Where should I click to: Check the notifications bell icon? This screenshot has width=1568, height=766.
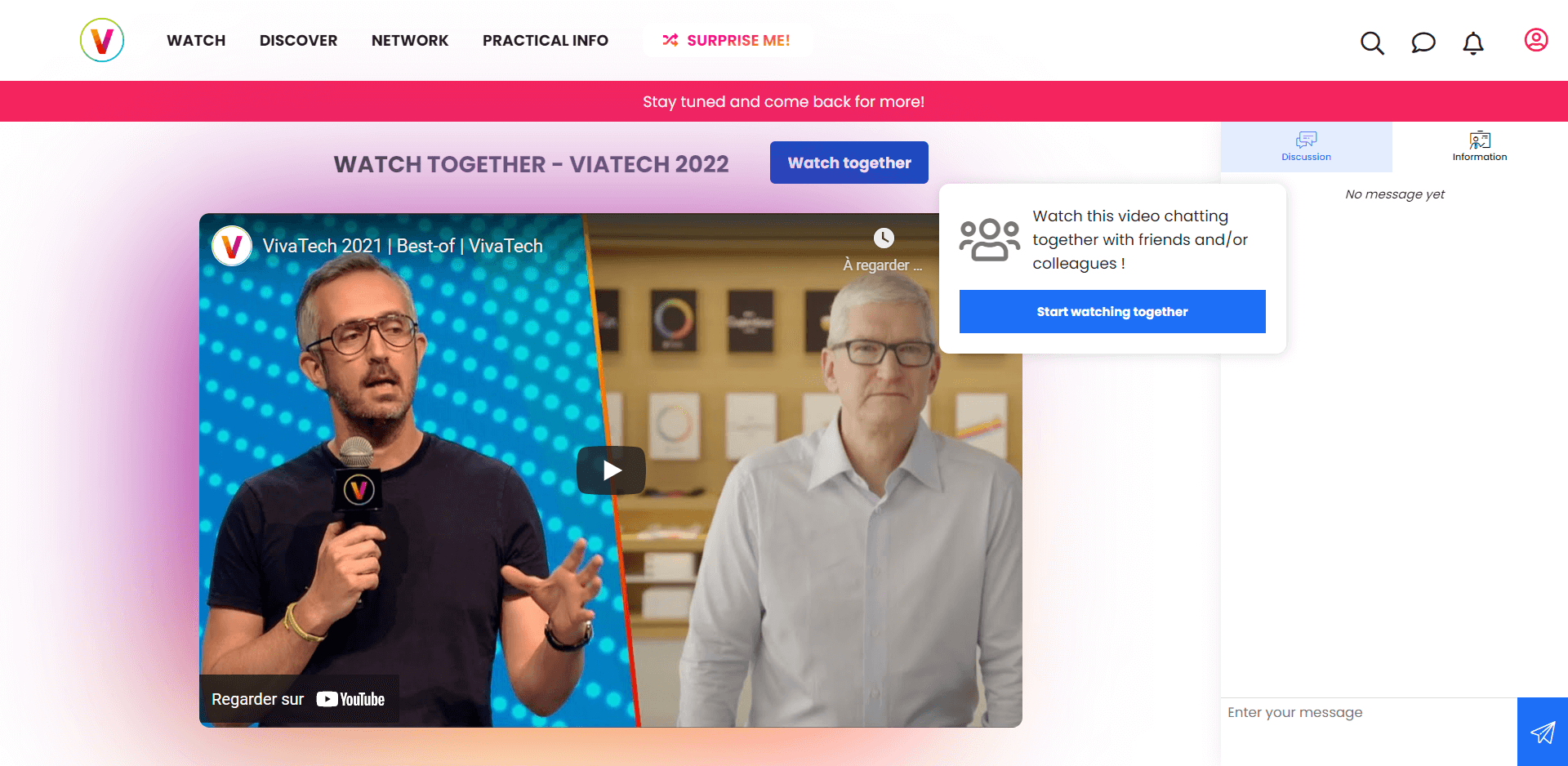[1473, 43]
